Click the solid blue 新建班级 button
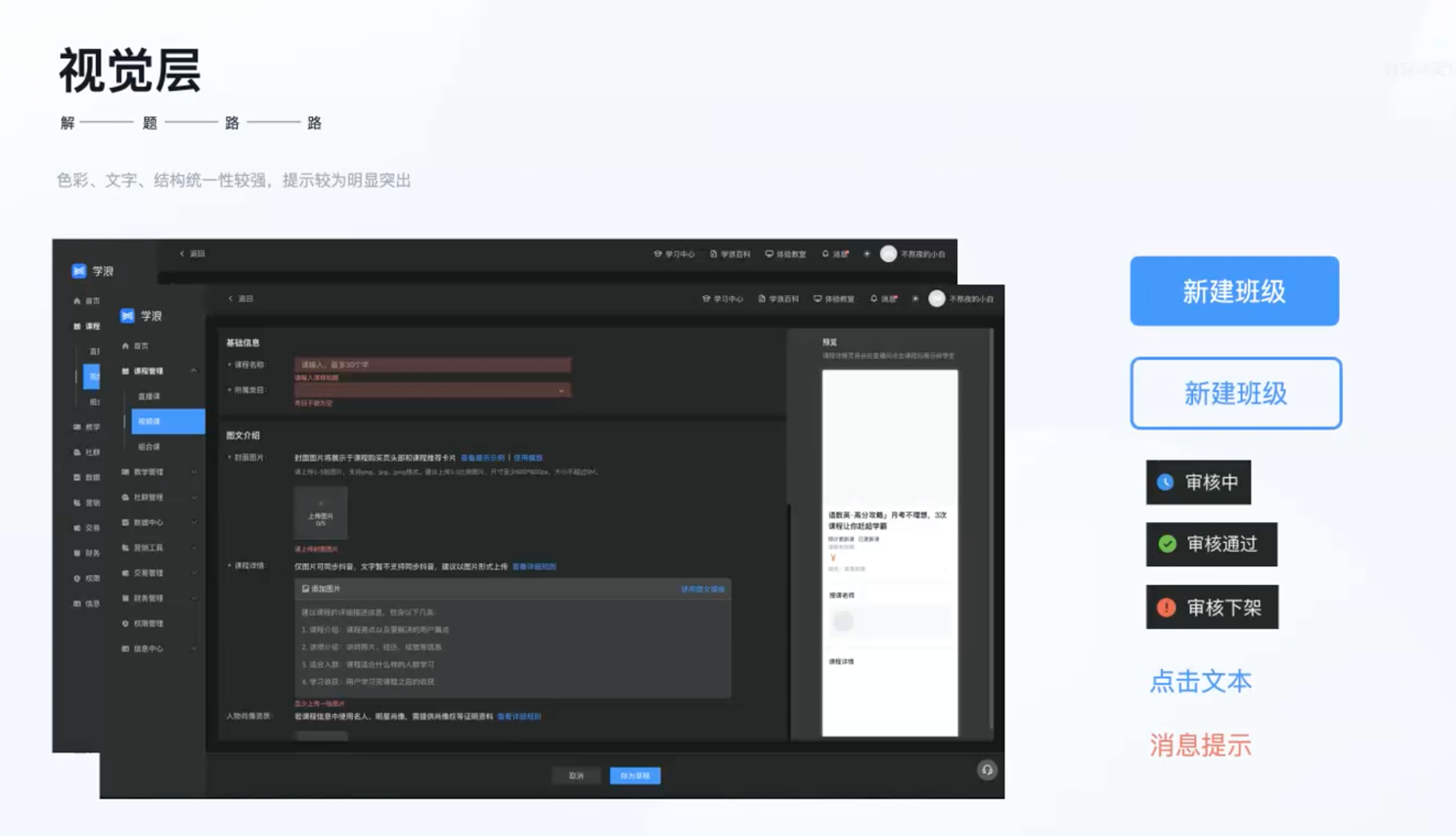Image resolution: width=1456 pixels, height=836 pixels. click(1234, 291)
